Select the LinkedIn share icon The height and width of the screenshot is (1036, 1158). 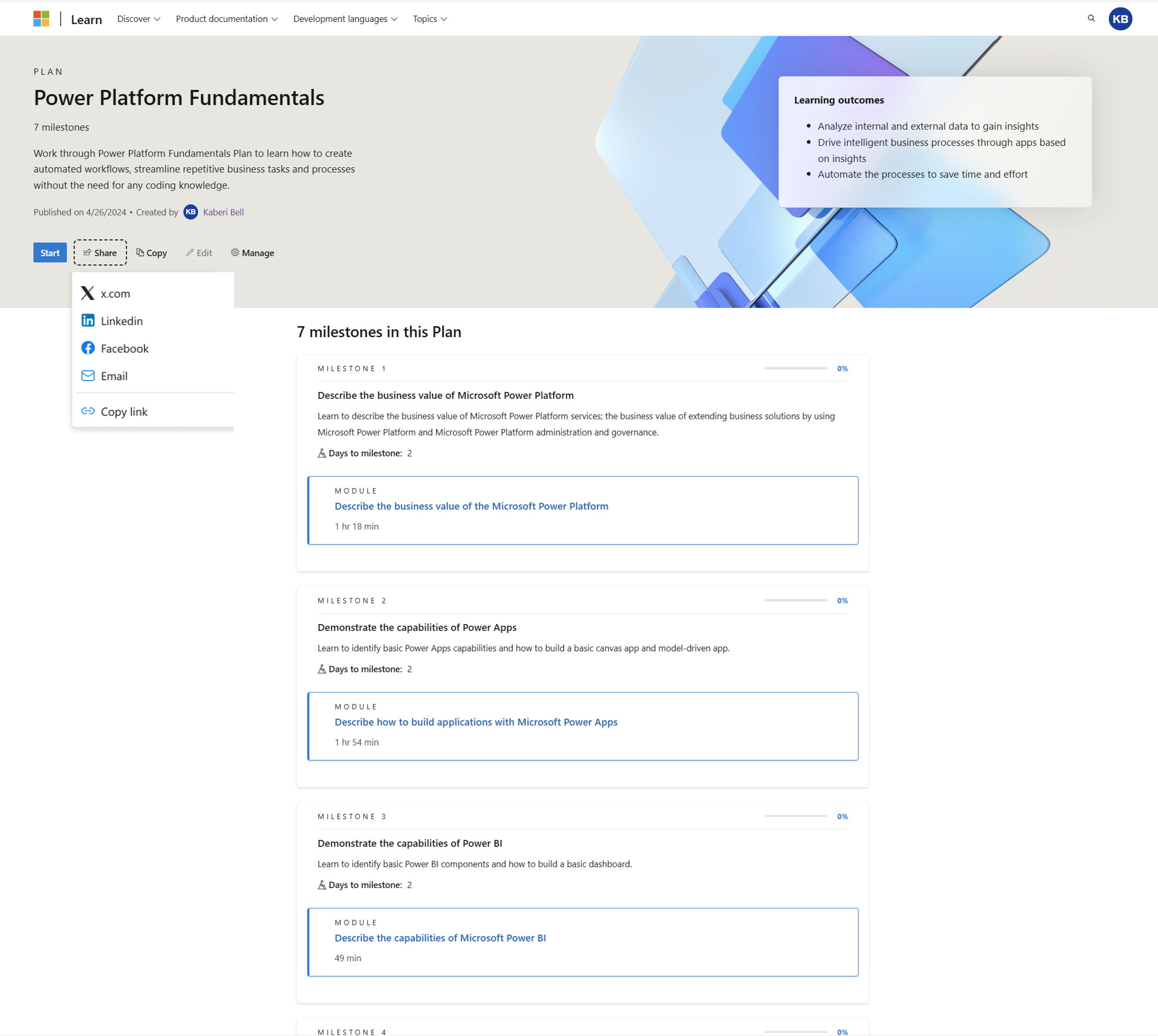point(88,320)
